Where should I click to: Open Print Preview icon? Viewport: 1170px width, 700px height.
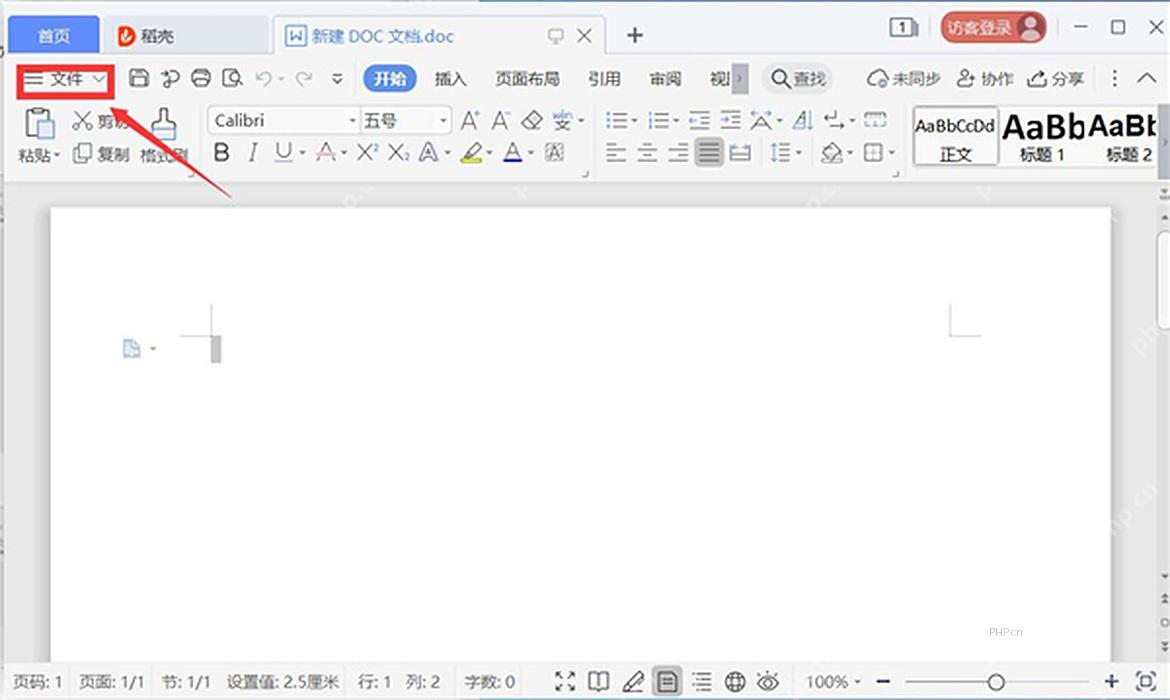coord(232,78)
